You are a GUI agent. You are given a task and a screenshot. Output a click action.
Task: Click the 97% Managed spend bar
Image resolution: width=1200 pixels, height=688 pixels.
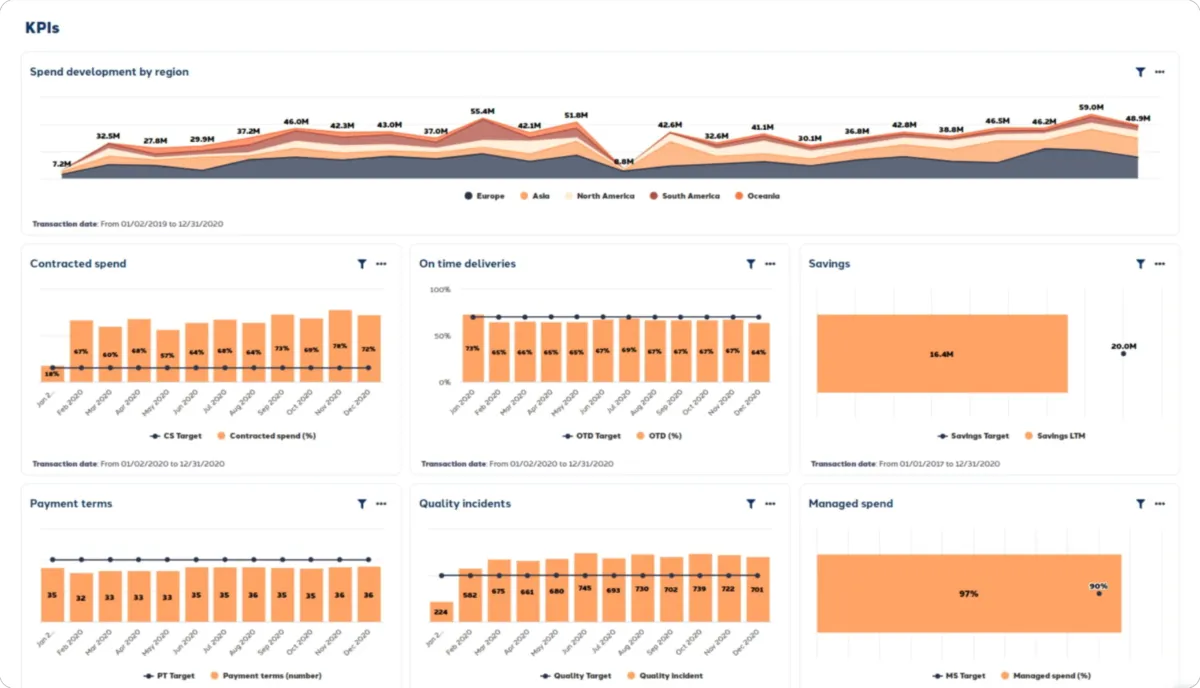point(969,593)
